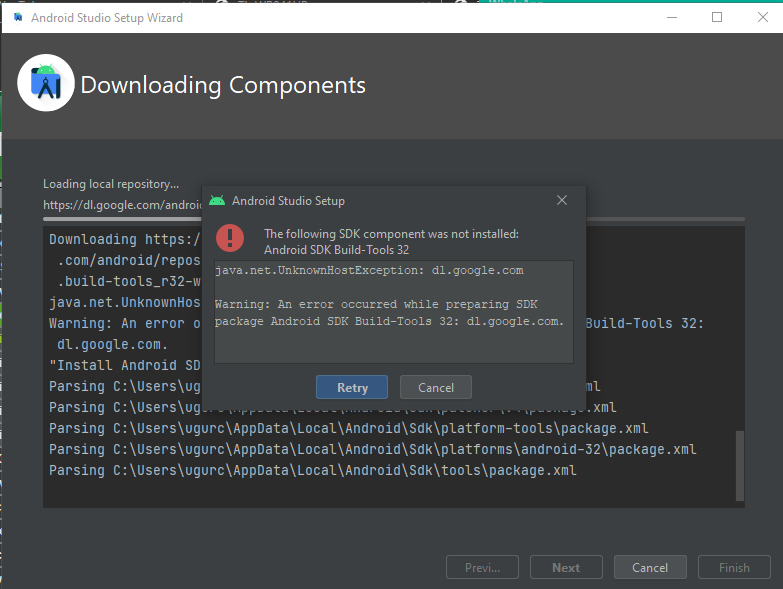Click the 'Loading local repository...' label
783x589 pixels.
click(x=111, y=184)
